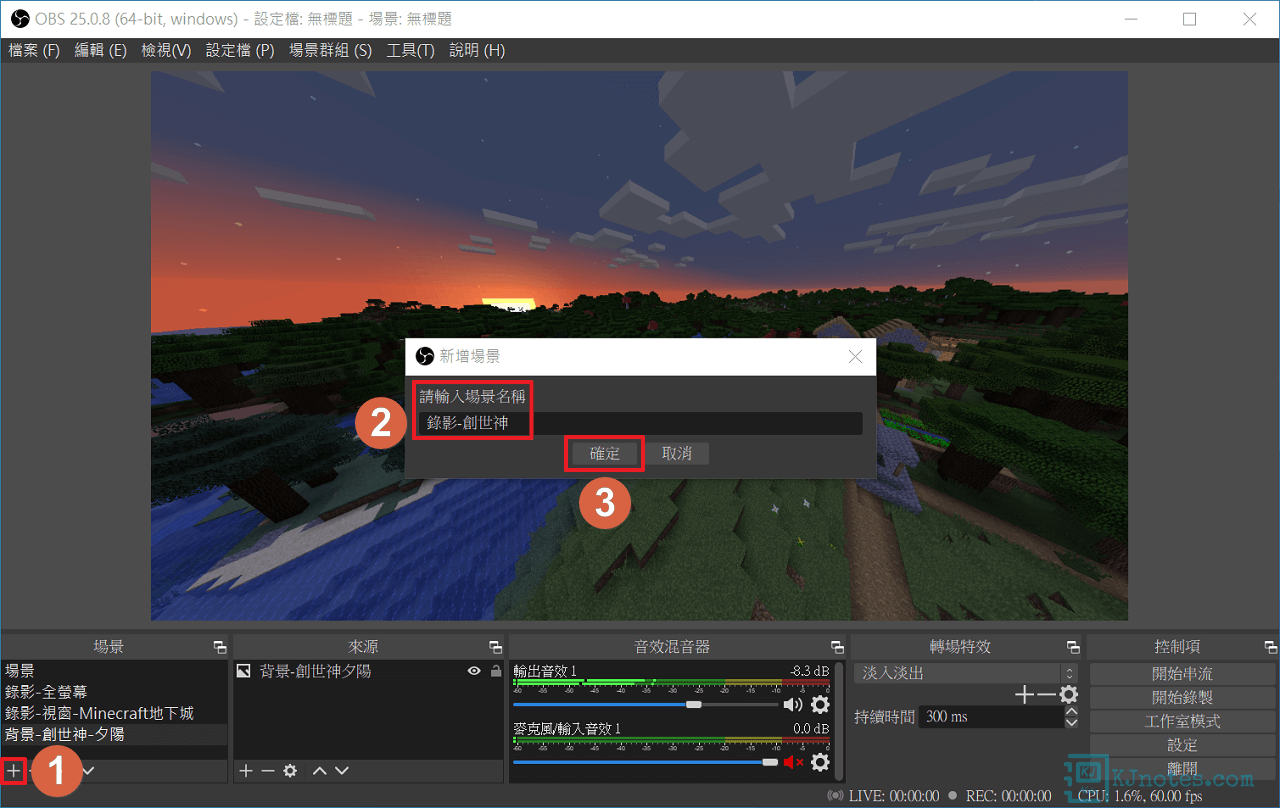Click audio mixer vertical scrollbar
Viewport: 1280px width, 808px height.
(x=838, y=720)
